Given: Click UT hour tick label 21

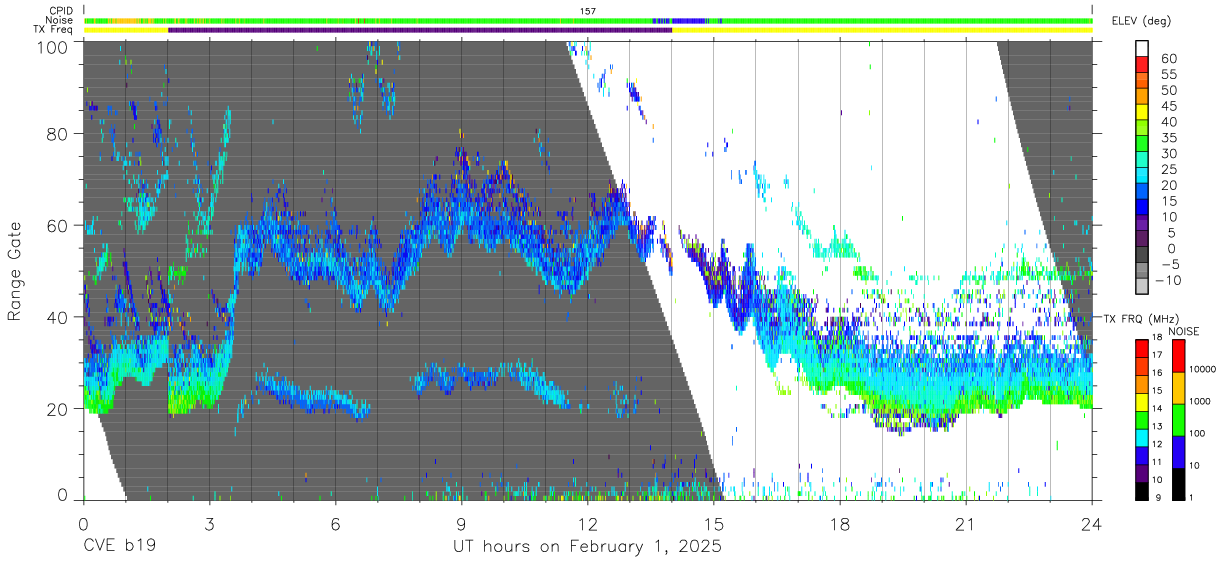Looking at the screenshot, I should 966,524.
